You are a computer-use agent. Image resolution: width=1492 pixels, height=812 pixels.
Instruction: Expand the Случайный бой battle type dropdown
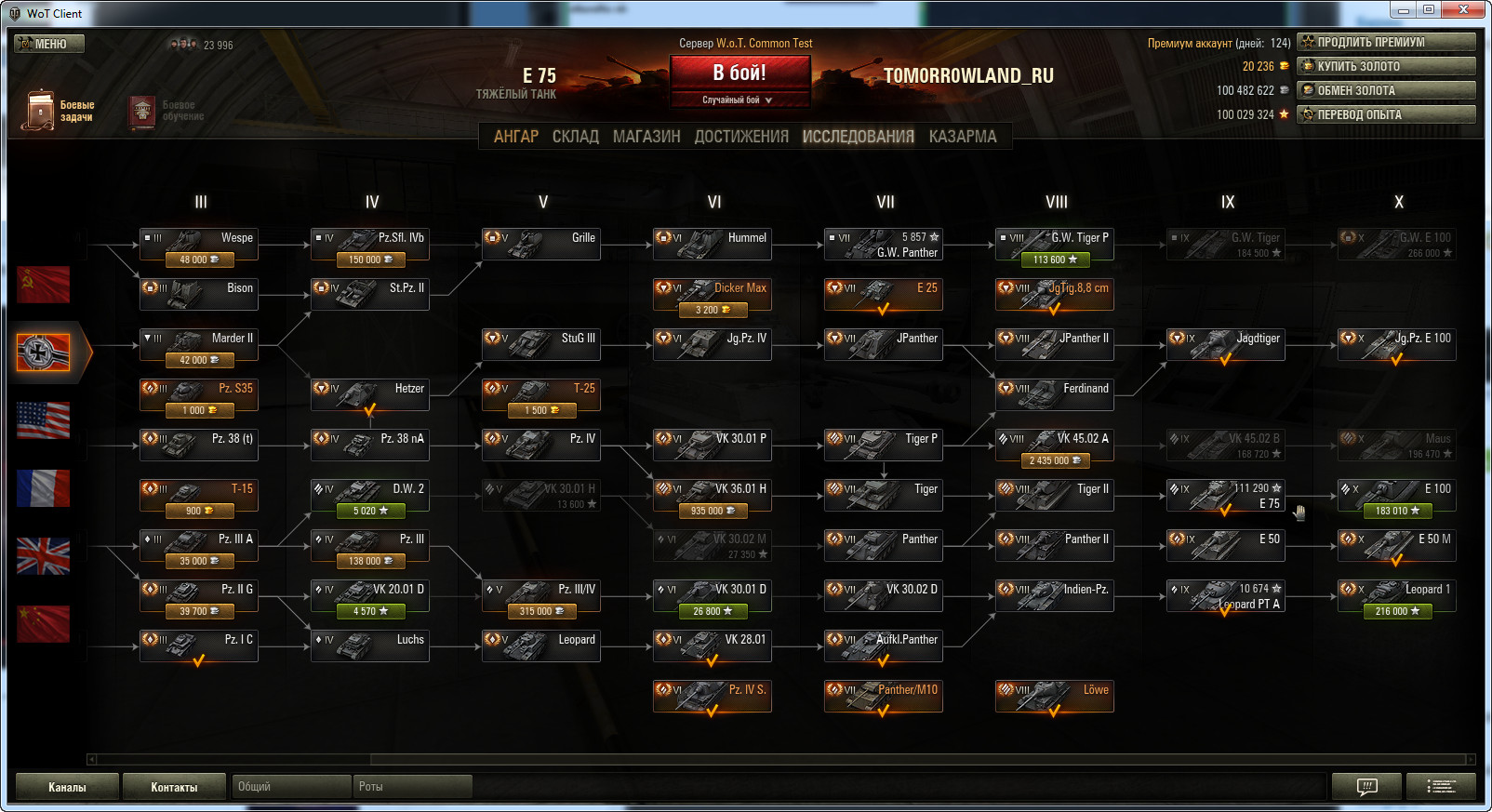point(739,100)
